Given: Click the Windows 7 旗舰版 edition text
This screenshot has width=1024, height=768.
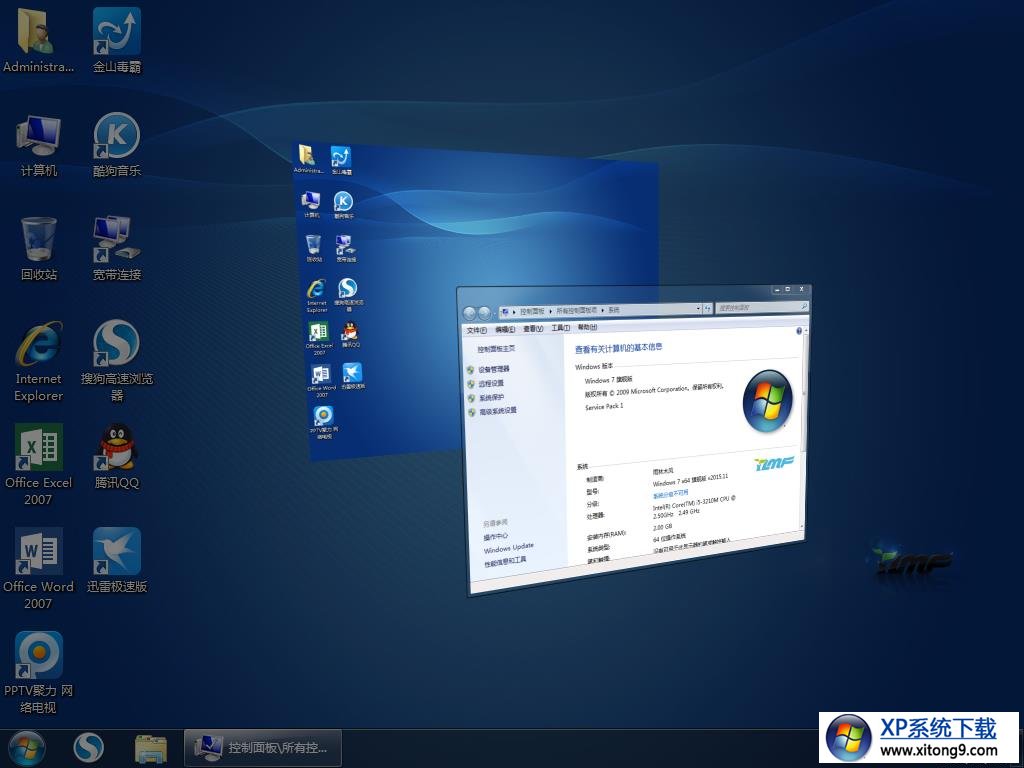Looking at the screenshot, I should pos(609,380).
